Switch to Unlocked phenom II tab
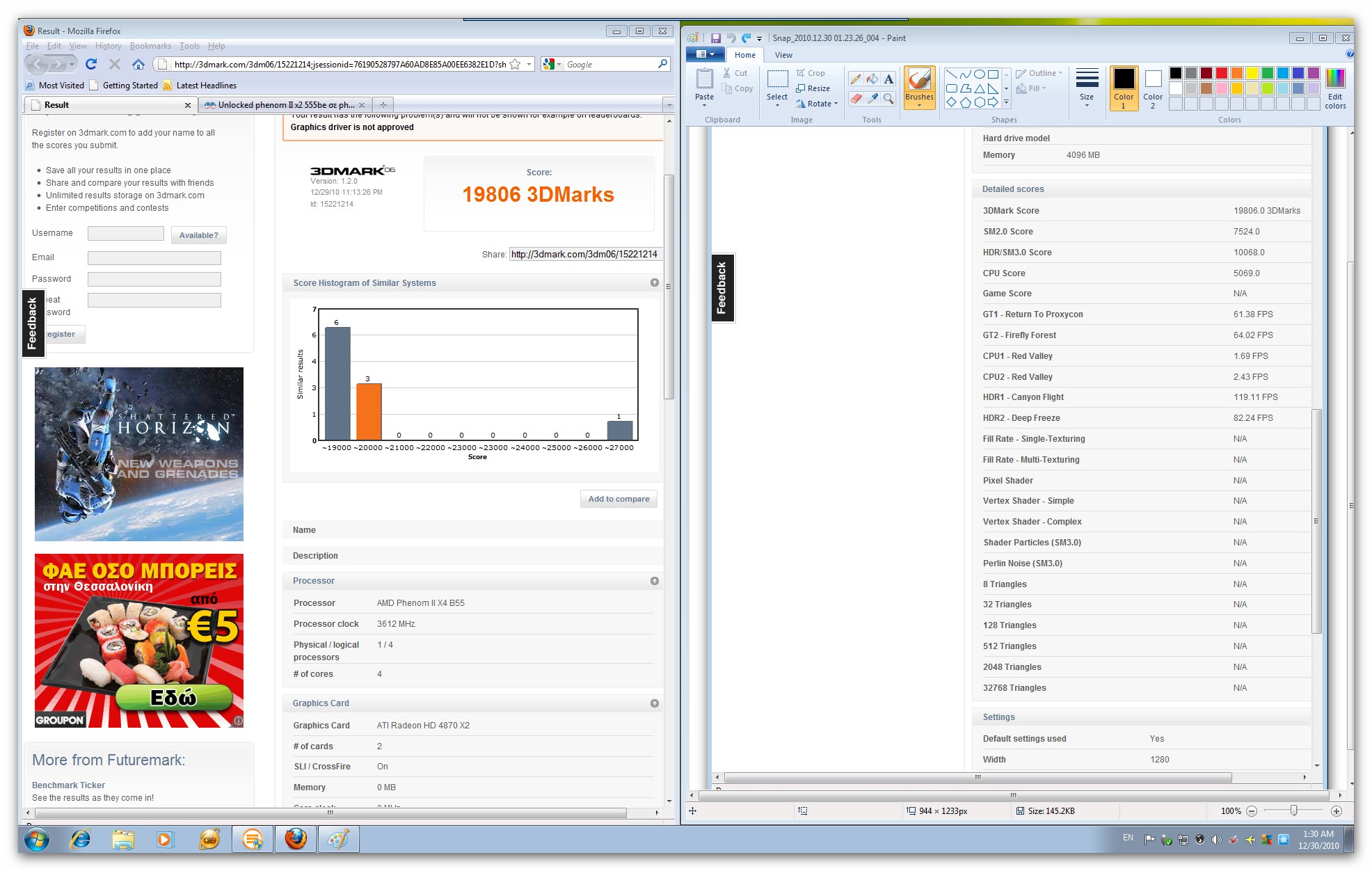 pyautogui.click(x=285, y=105)
